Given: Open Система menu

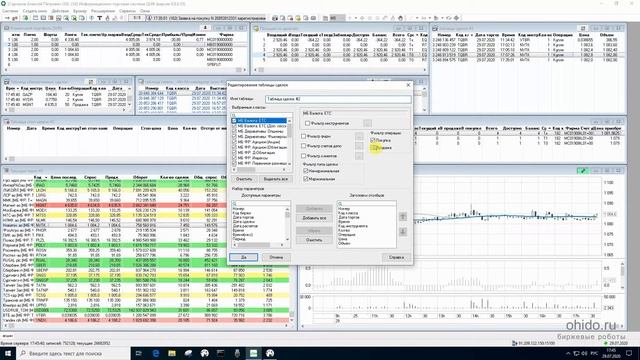Looking at the screenshot, I should click(x=10, y=11).
